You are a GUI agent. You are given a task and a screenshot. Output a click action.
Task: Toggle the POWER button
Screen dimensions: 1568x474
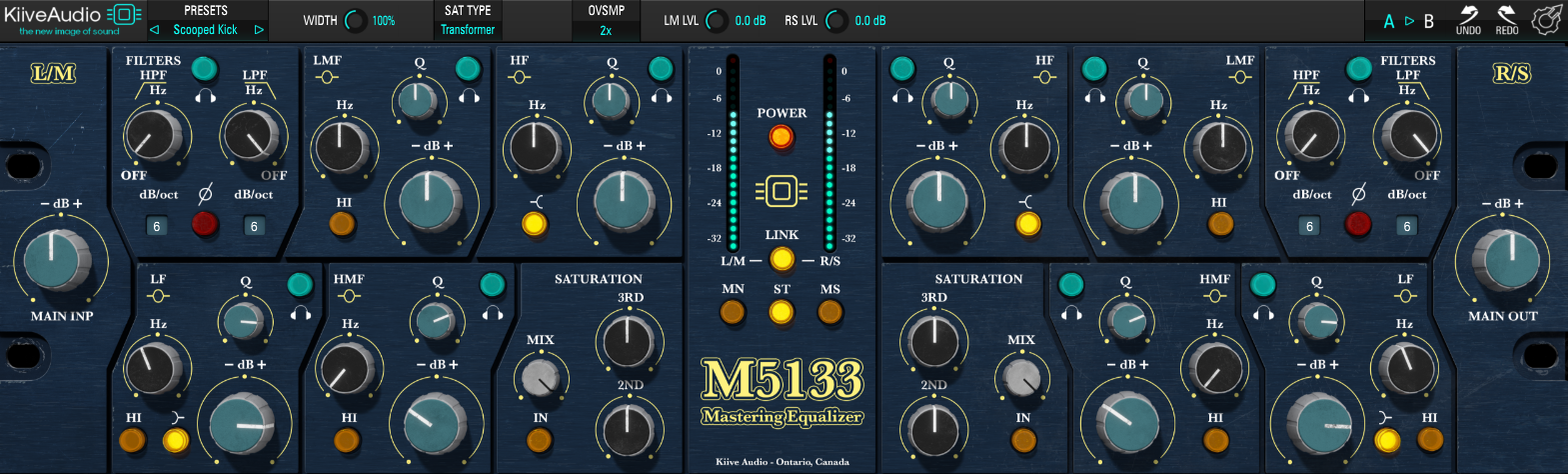782,137
